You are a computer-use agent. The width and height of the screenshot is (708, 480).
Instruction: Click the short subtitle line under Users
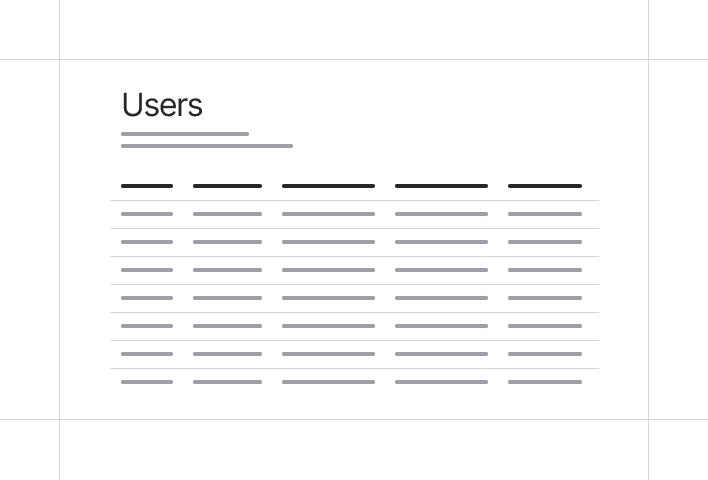(x=185, y=134)
